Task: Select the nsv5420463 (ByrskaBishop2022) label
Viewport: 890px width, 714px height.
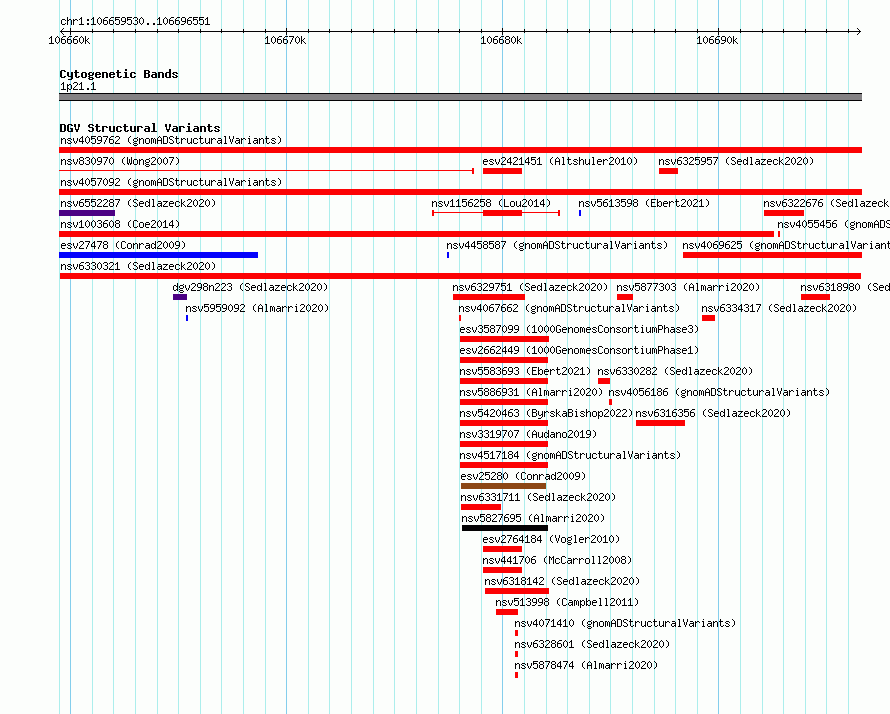Action: (x=546, y=413)
